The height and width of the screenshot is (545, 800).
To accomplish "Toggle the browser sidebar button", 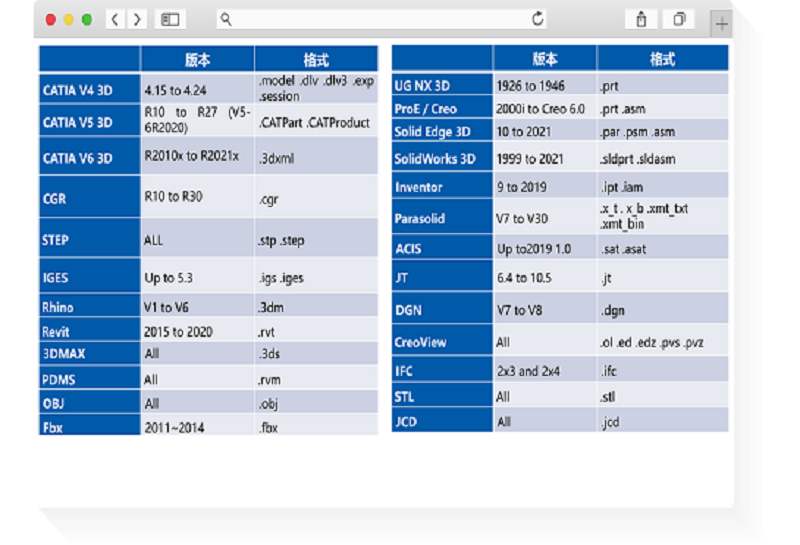I will (171, 19).
